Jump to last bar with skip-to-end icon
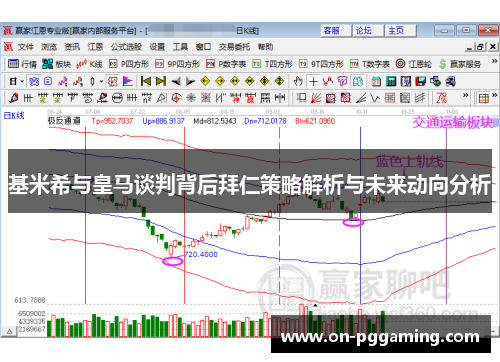 (161, 81)
